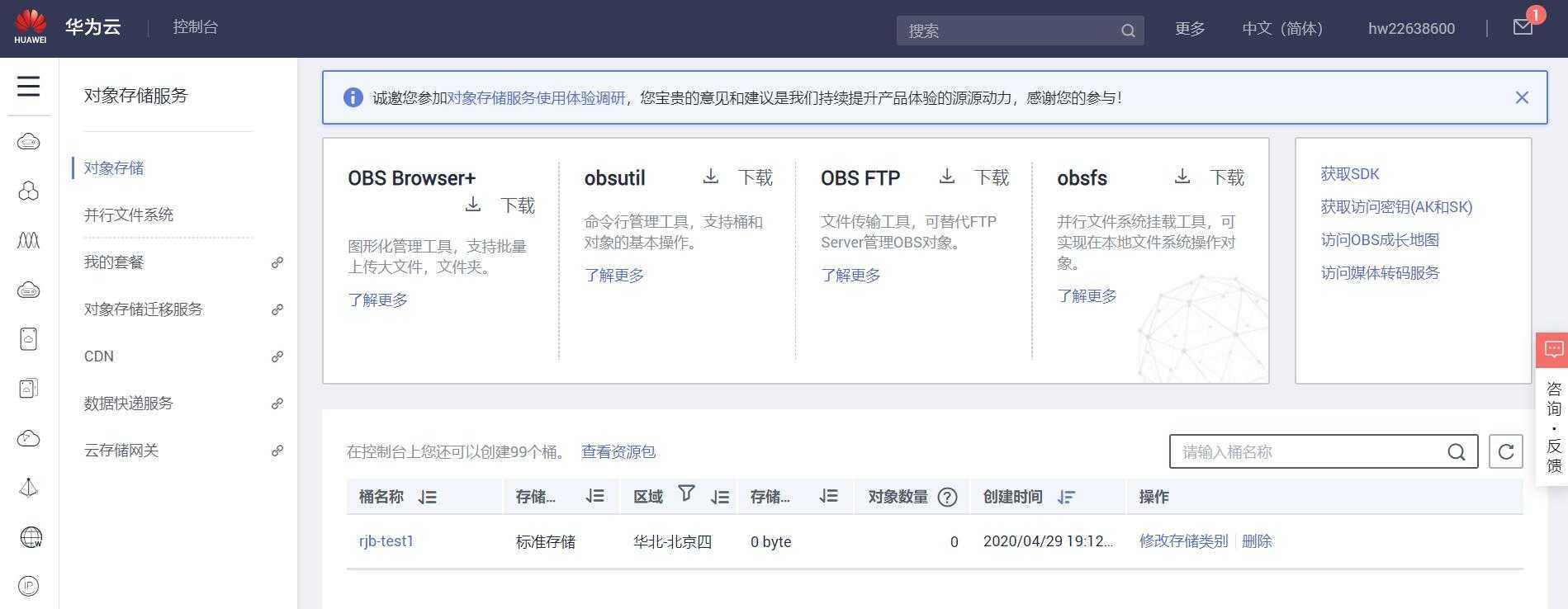Screen dimensions: 1568x609
Task: Click 修改存储类别 for rjb-test1
Action: point(1183,541)
